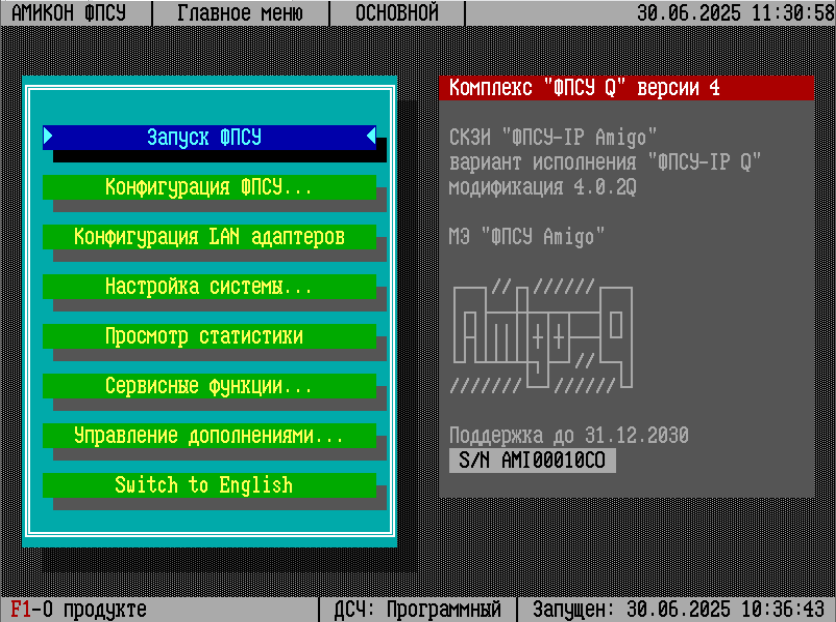Click the S/N AMI00010CO serial number field
836x622 pixels.
[x=532, y=461]
